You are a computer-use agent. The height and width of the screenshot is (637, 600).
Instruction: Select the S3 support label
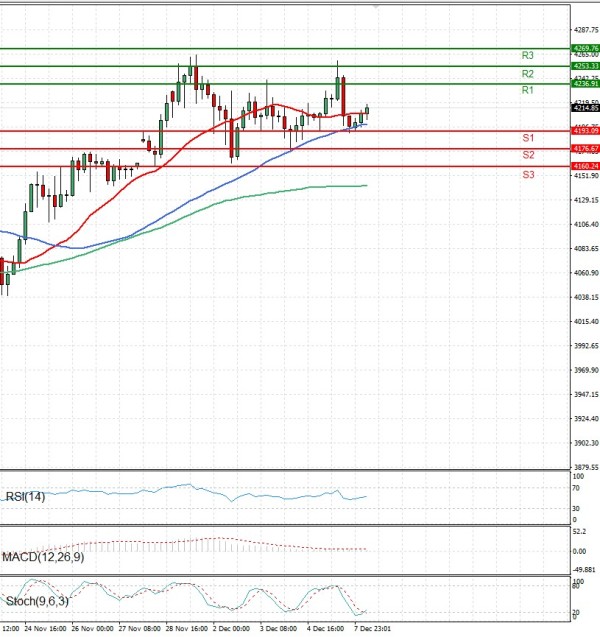[x=527, y=175]
